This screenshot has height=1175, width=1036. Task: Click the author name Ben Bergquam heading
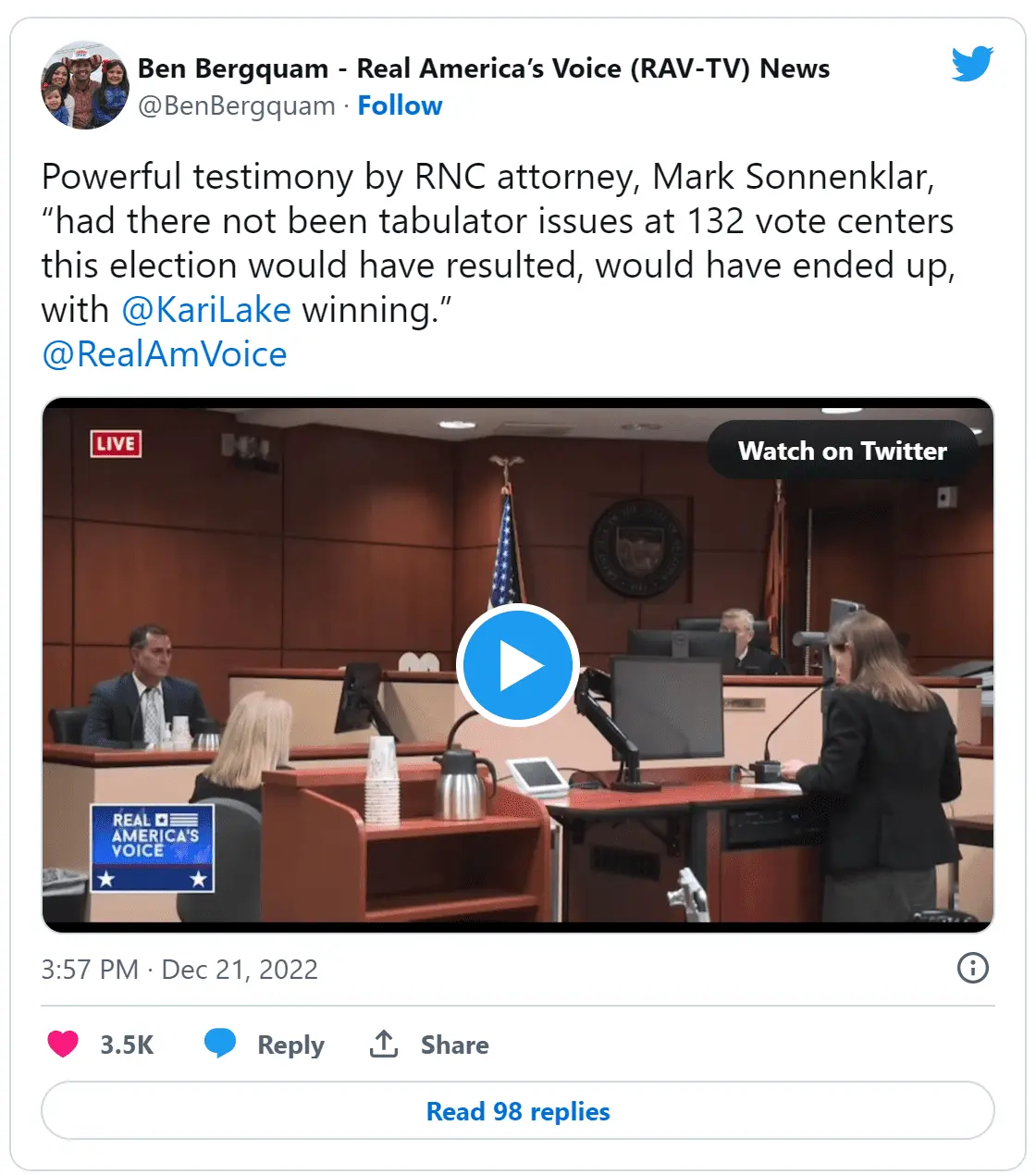coord(483,68)
